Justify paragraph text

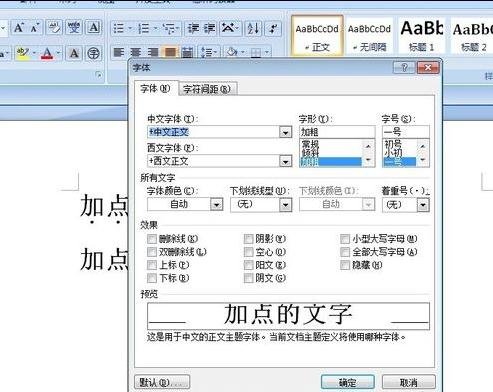(x=170, y=52)
